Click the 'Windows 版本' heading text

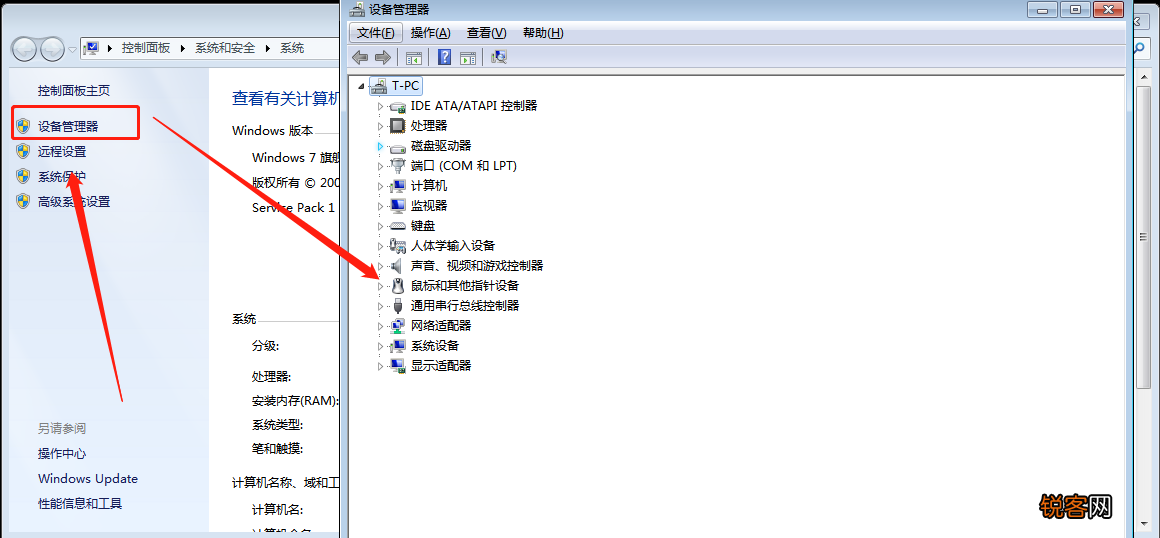click(272, 130)
